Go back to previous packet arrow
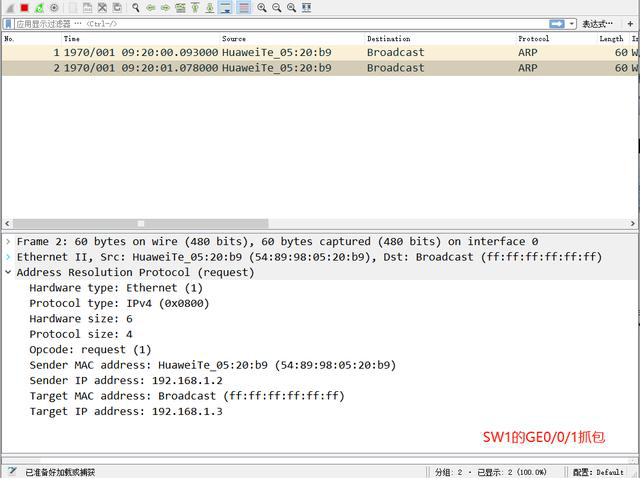640x478 pixels. [151, 7]
